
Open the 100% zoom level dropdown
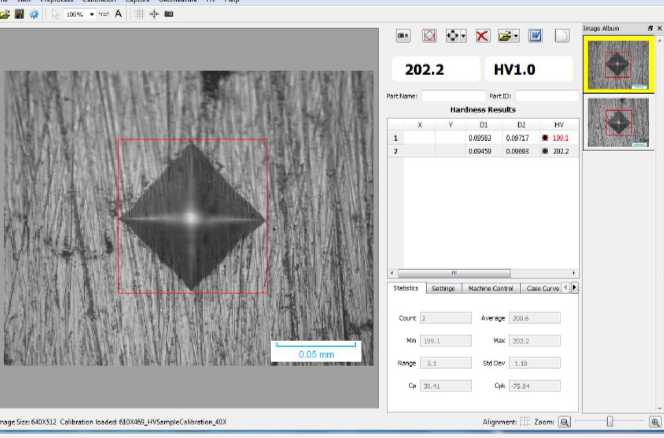coord(92,14)
